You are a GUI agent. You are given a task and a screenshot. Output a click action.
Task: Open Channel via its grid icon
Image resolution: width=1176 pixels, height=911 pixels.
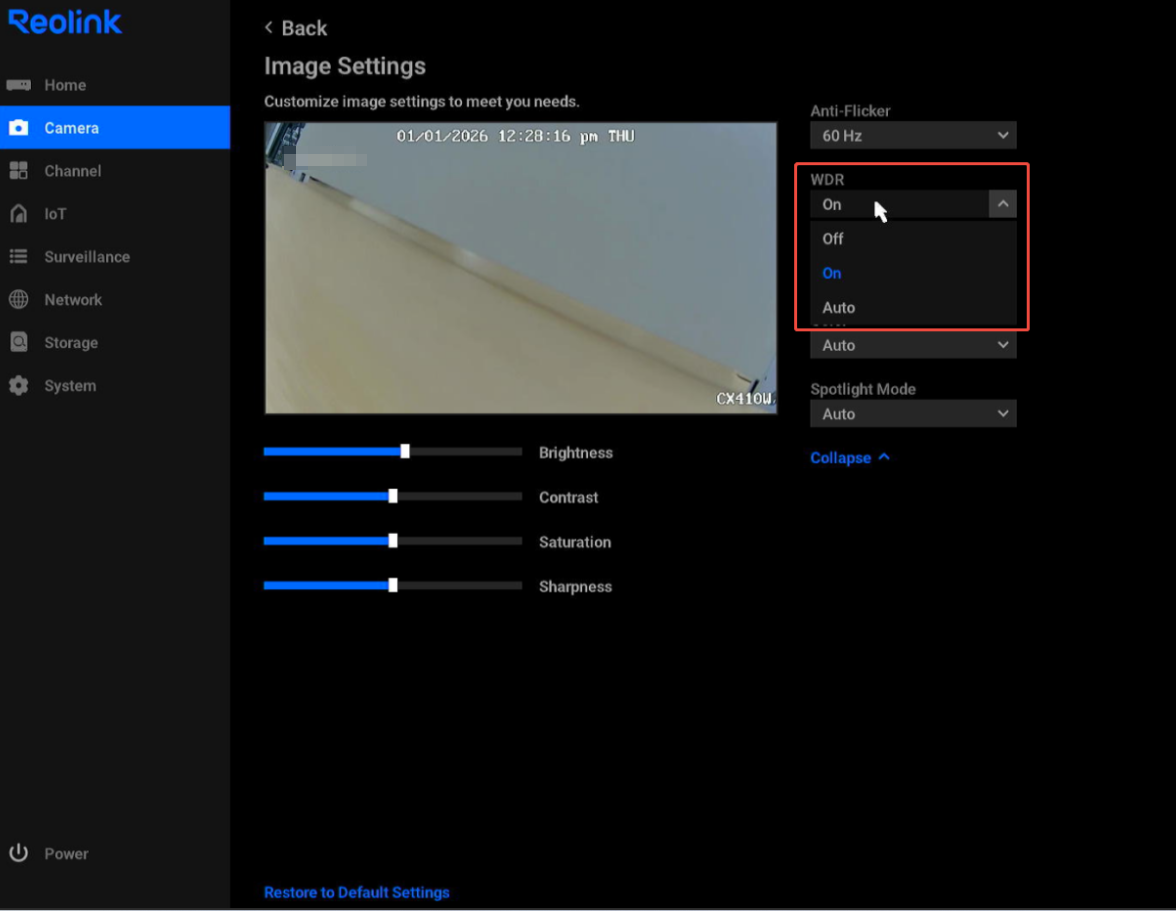point(19,171)
